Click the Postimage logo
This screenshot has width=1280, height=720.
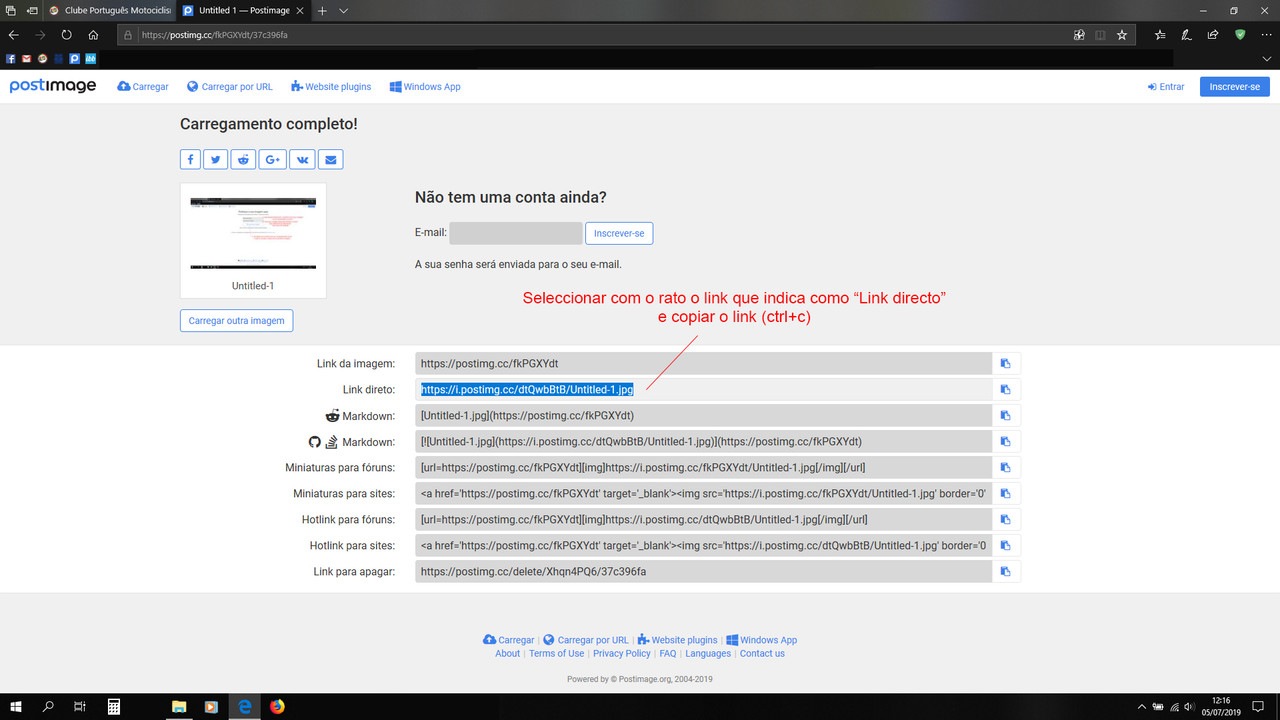point(53,86)
